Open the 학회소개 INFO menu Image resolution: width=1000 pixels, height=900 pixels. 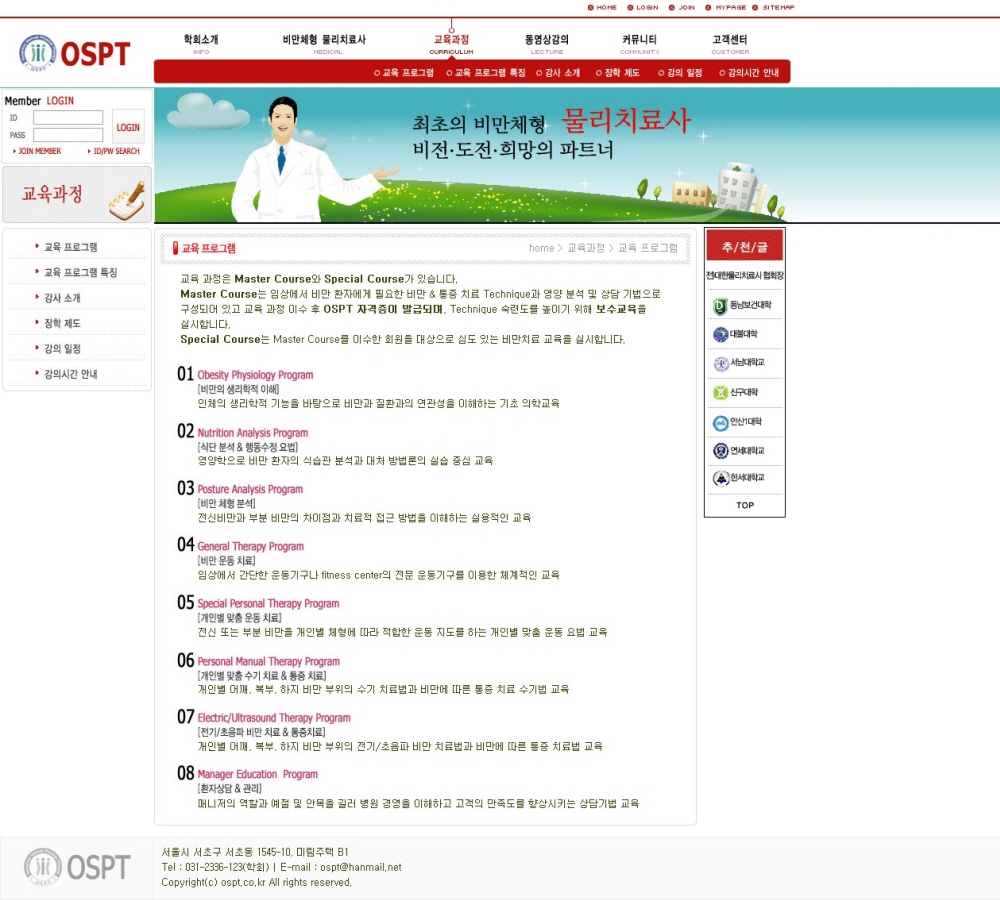[x=200, y=43]
